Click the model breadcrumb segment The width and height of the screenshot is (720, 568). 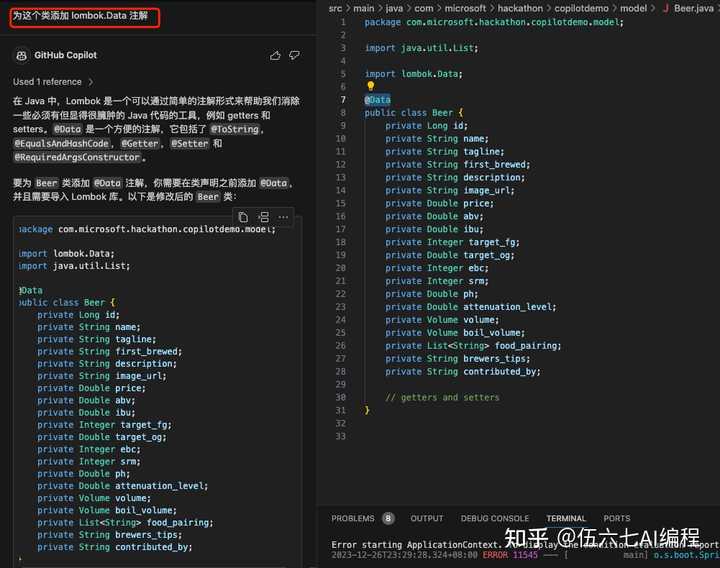tap(633, 8)
